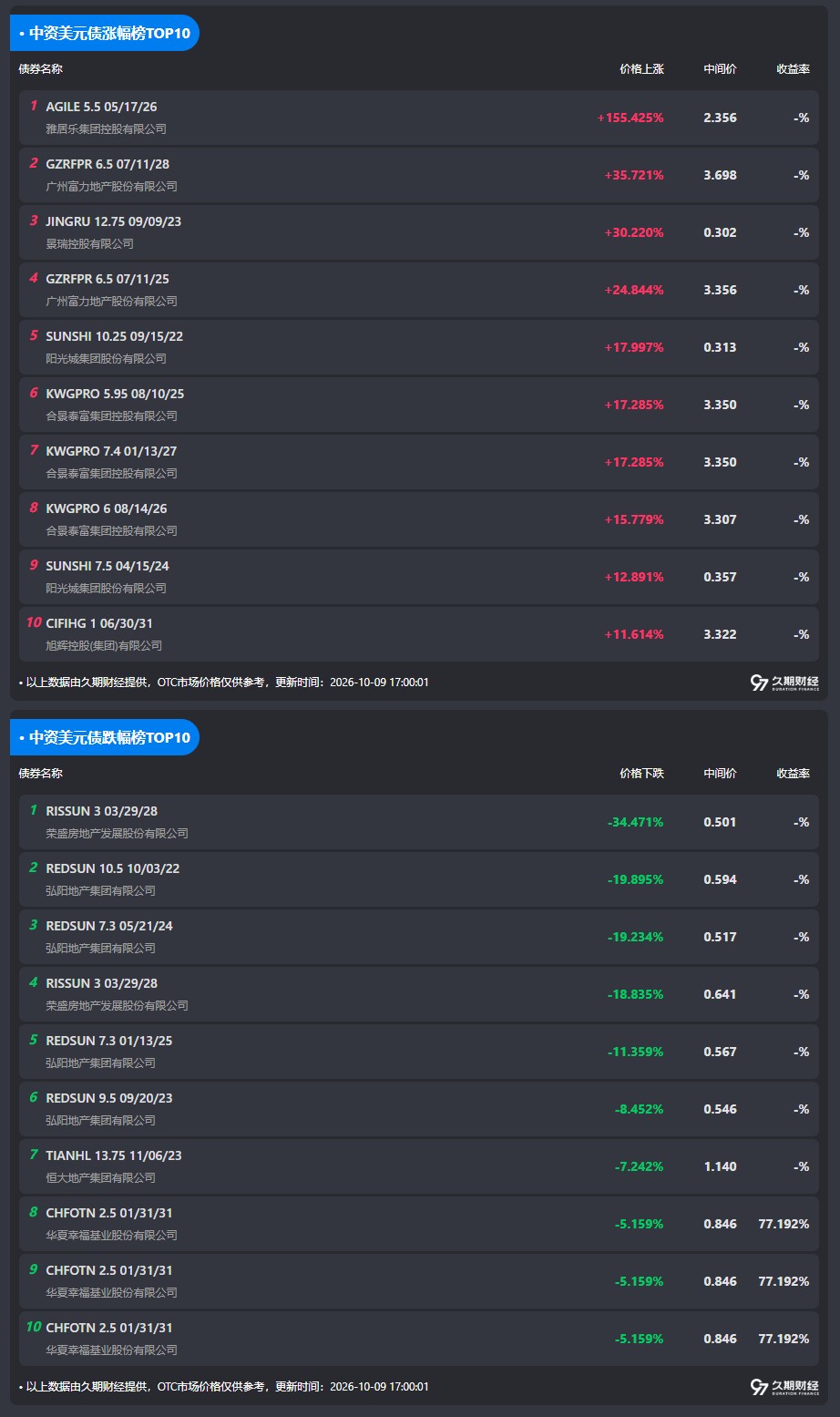Click the +155.425% price rise value

click(630, 118)
